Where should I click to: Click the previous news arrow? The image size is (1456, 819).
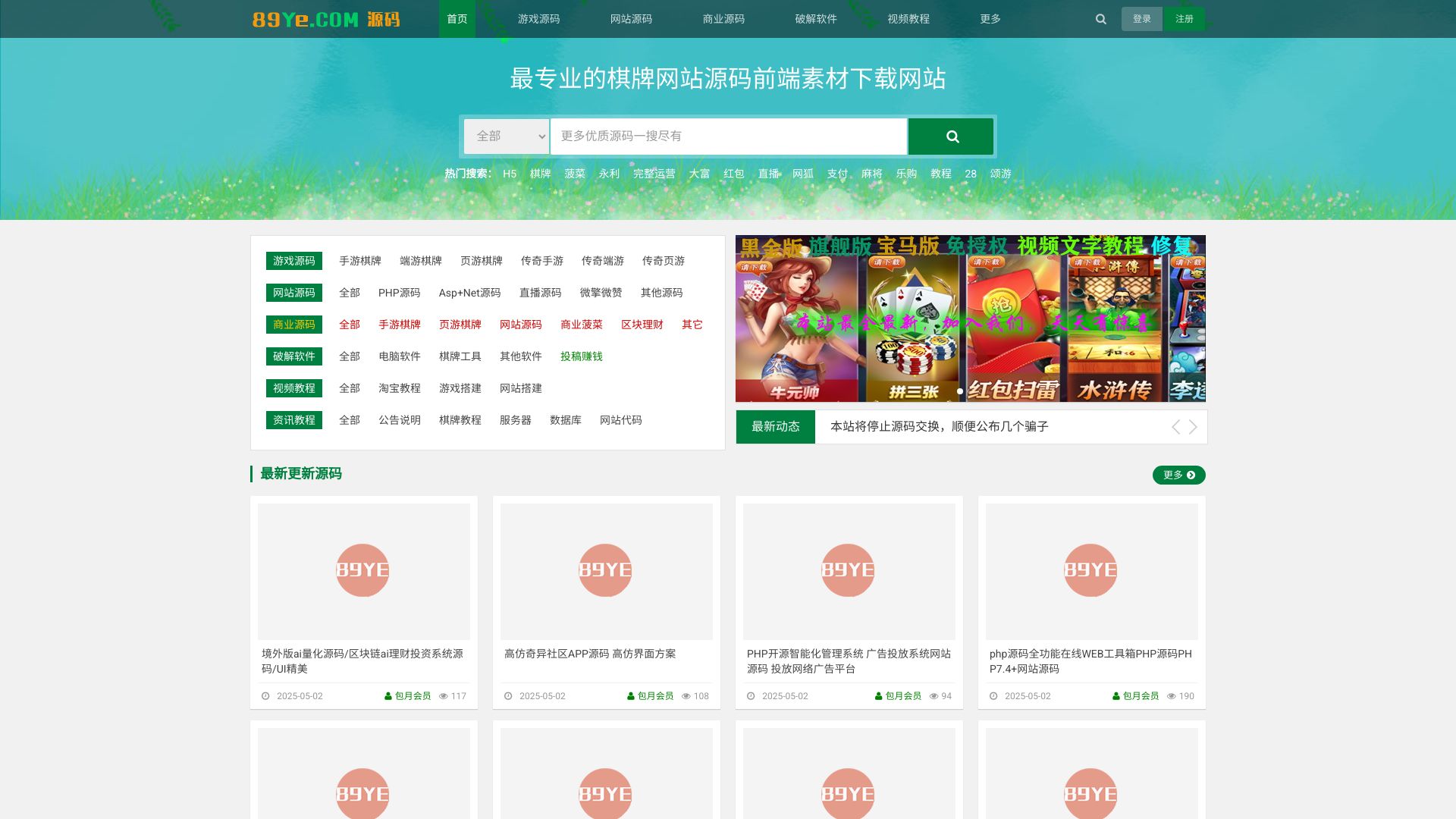1175,427
